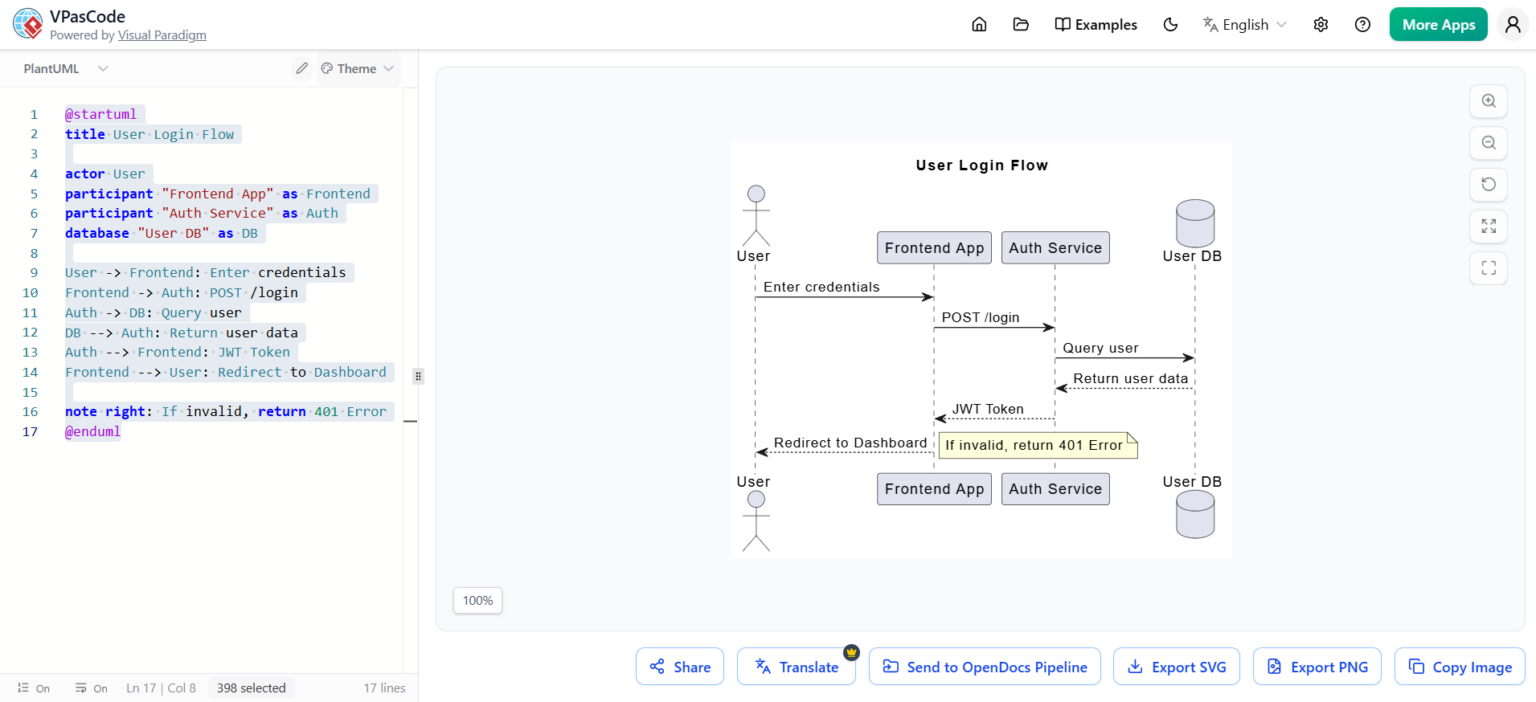The height and width of the screenshot is (702, 1536).
Task: Open the user profile avatar
Action: pos(1513,24)
